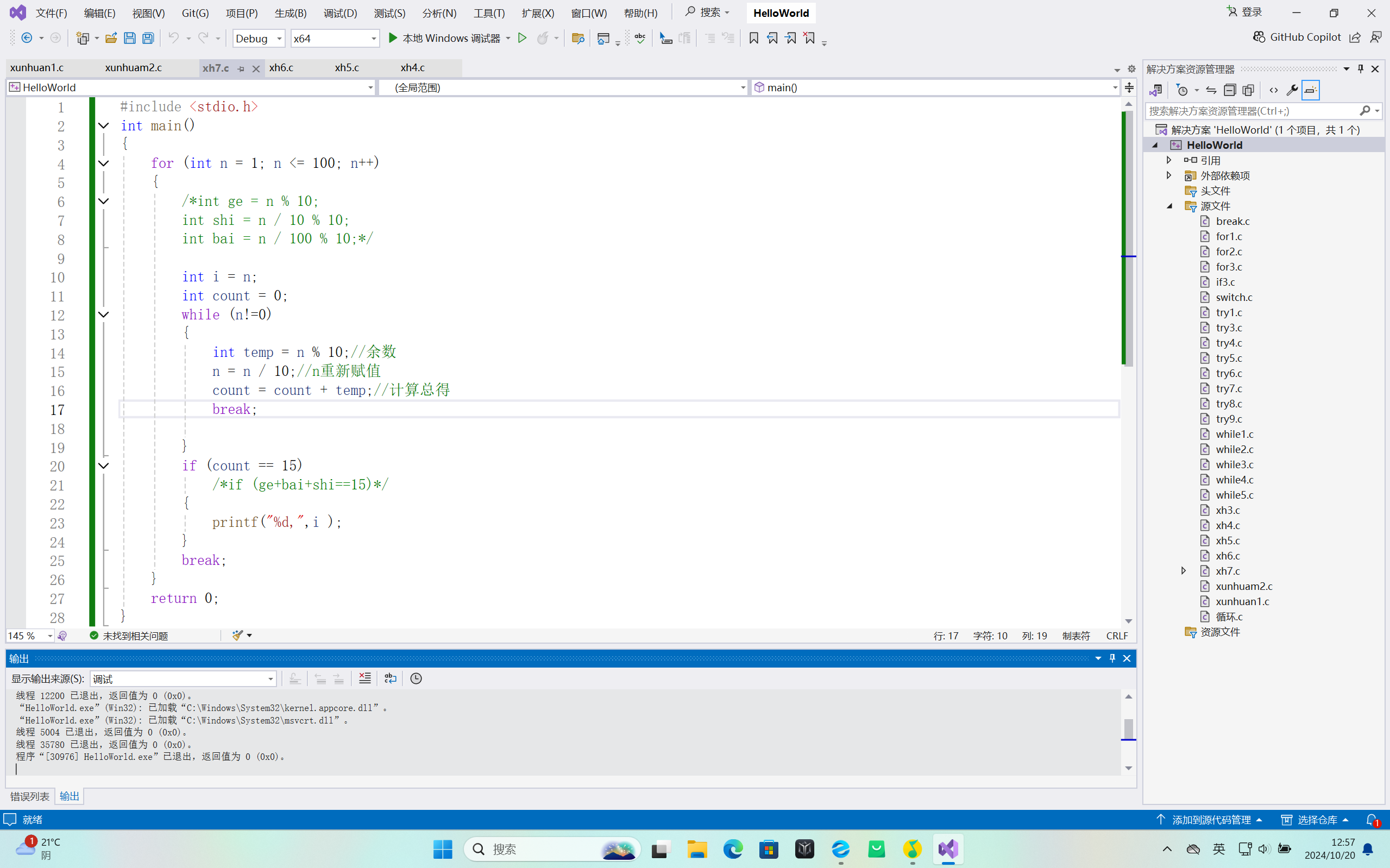This screenshot has height=868, width=1390.
Task: Click the Find in Files icon
Action: [578, 39]
